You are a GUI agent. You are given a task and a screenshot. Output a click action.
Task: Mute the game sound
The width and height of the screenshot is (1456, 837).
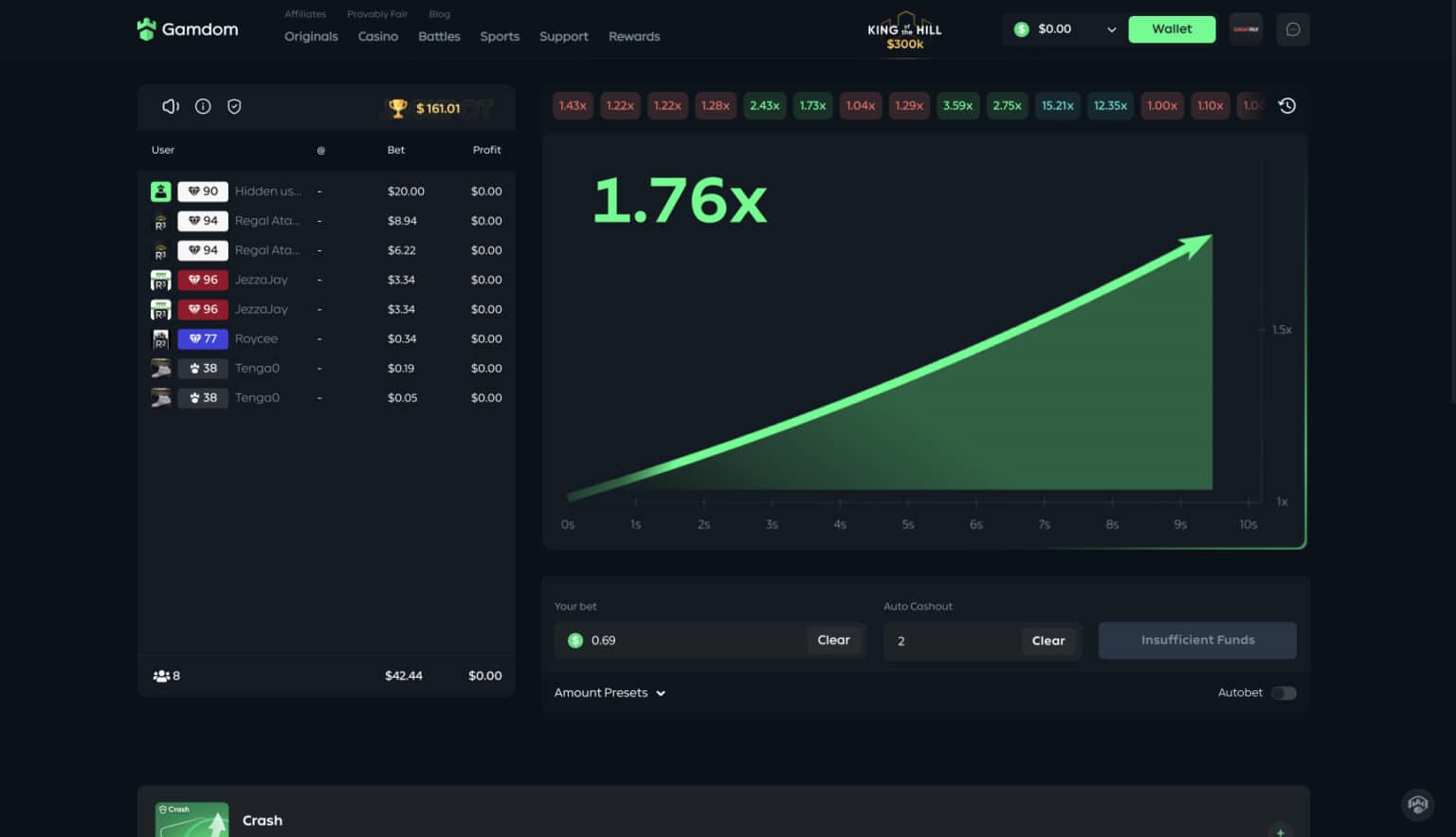coord(171,106)
